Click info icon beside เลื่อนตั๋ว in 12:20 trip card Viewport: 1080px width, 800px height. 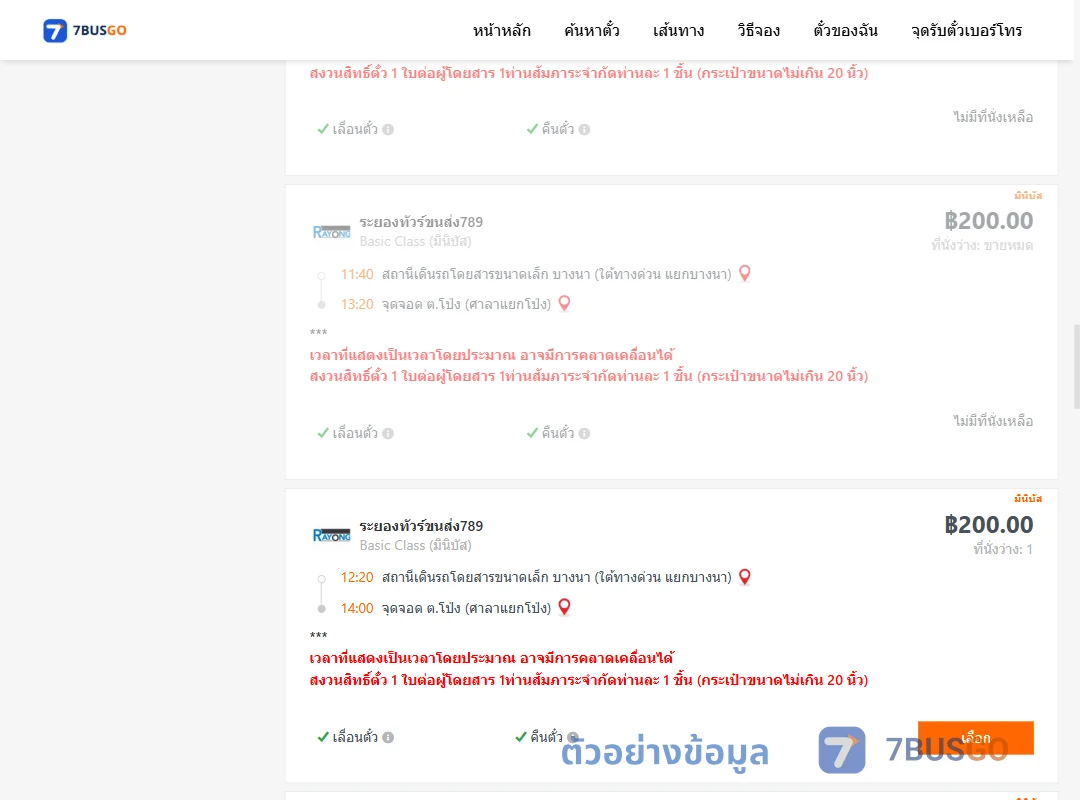(x=388, y=737)
